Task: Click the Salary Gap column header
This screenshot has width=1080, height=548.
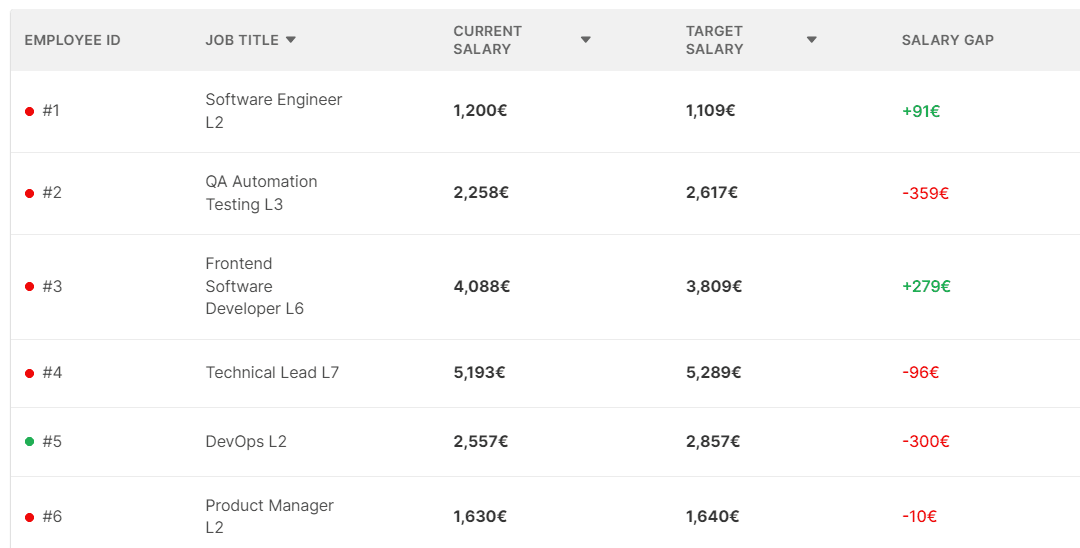Action: point(947,40)
